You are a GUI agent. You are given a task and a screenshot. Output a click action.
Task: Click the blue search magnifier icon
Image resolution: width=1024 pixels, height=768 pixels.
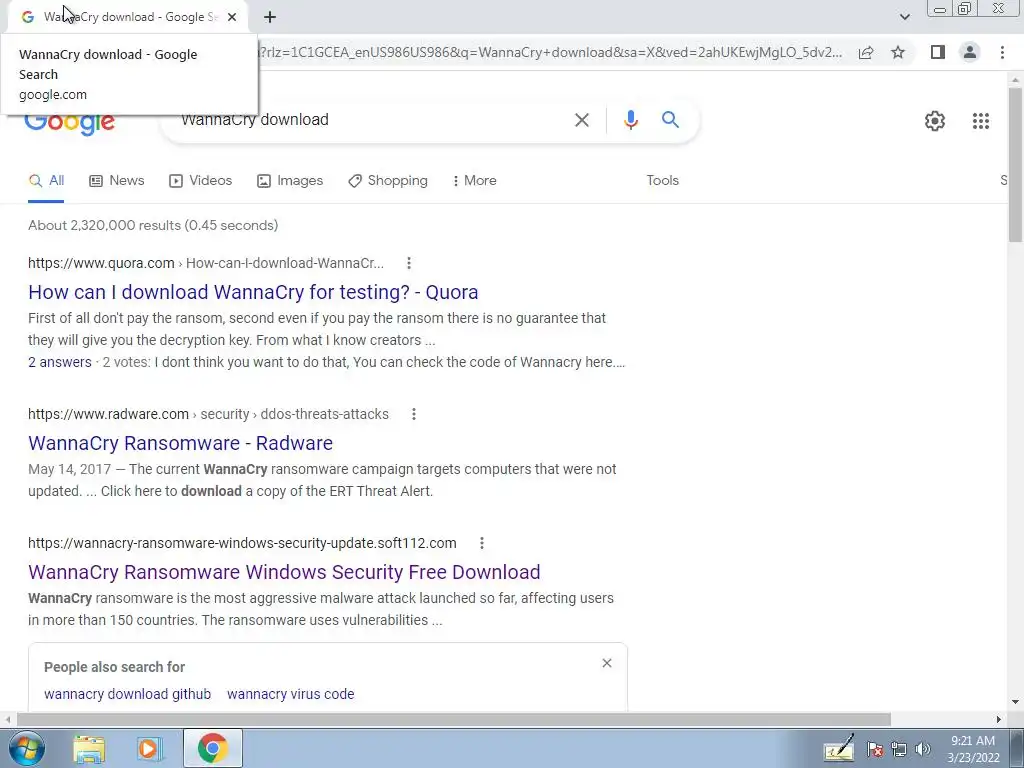click(670, 120)
